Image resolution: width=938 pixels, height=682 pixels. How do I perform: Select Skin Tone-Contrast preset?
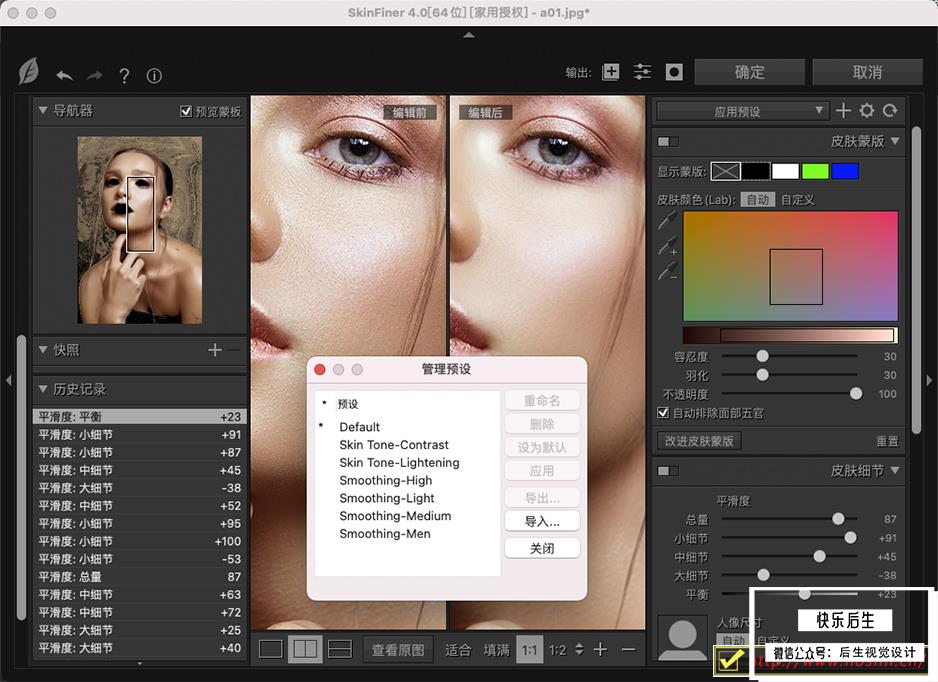(394, 445)
